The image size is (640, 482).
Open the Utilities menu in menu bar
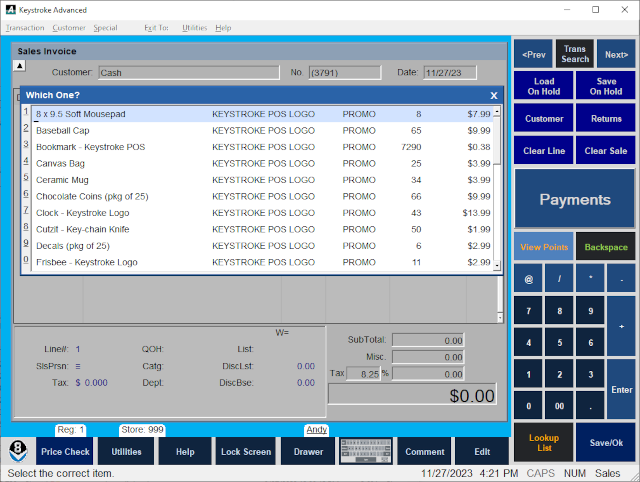194,28
